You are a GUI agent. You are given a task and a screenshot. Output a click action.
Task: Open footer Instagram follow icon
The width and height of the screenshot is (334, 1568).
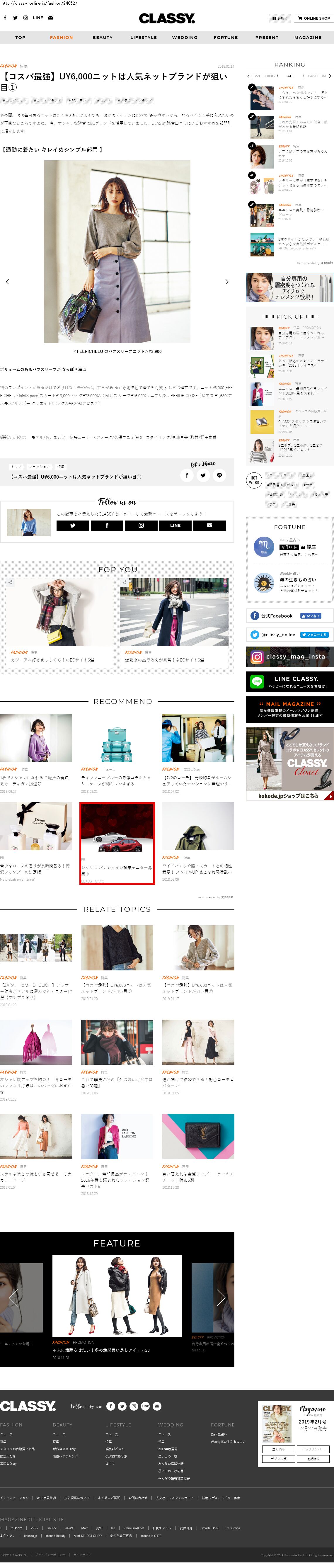point(134,1406)
